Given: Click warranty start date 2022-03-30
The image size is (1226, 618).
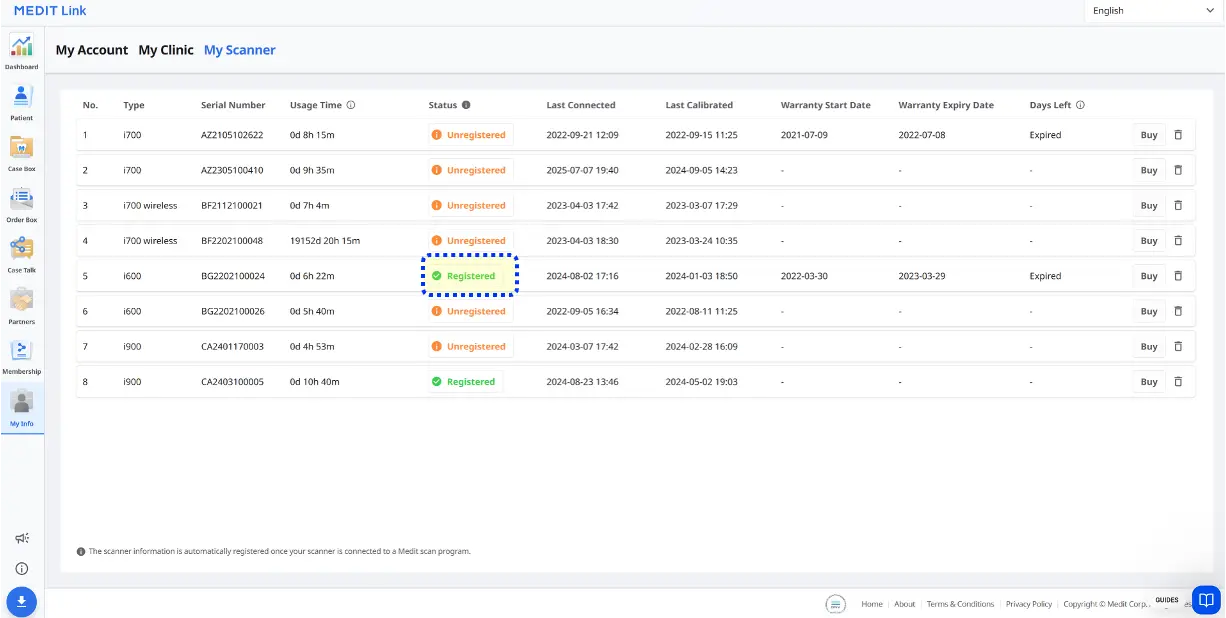Looking at the screenshot, I should point(804,276).
